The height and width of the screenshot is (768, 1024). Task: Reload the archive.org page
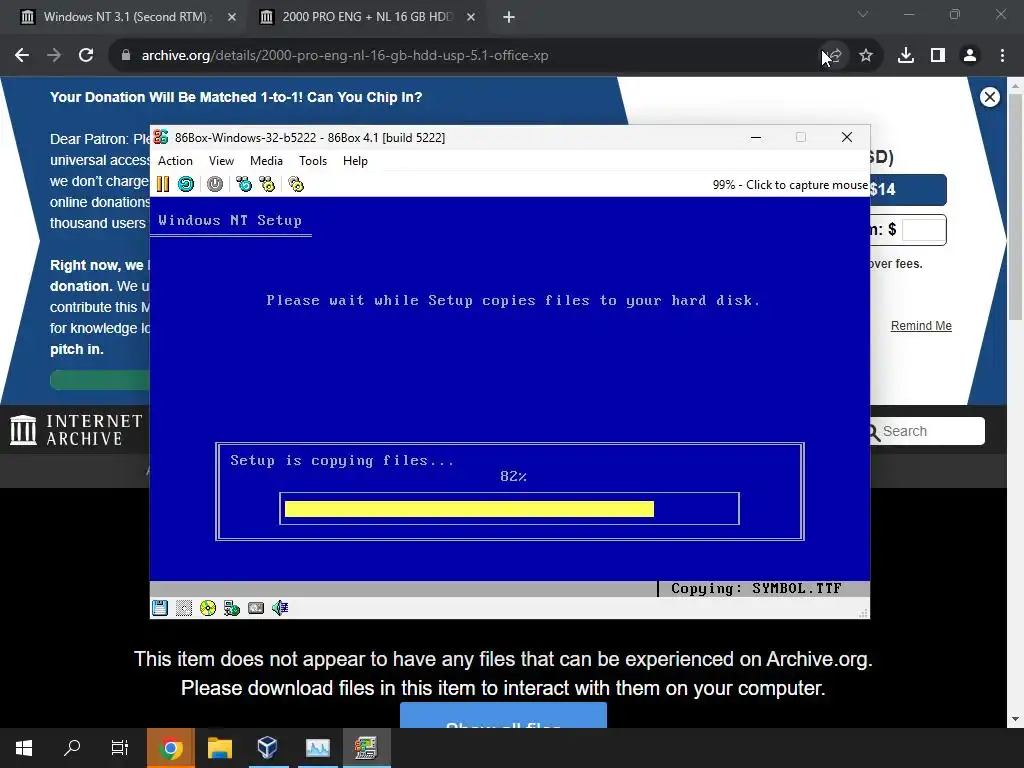pyautogui.click(x=86, y=56)
